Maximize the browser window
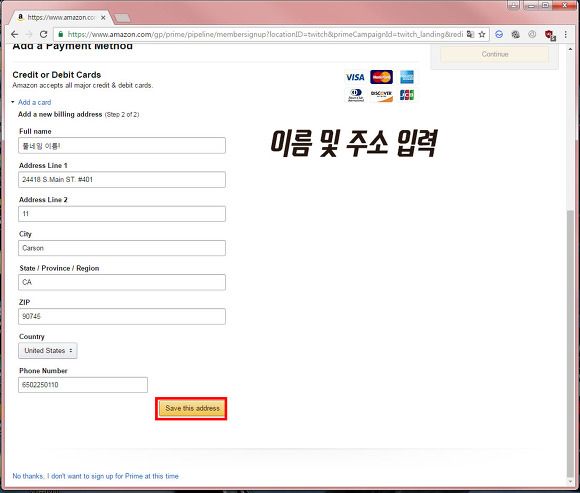The image size is (580, 493). click(x=546, y=5)
